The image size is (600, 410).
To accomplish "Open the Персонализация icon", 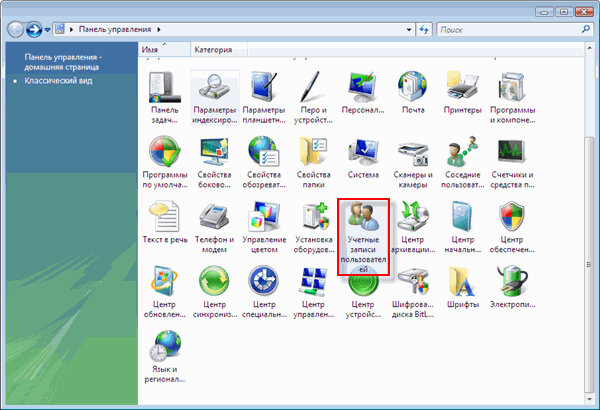I will [x=362, y=89].
